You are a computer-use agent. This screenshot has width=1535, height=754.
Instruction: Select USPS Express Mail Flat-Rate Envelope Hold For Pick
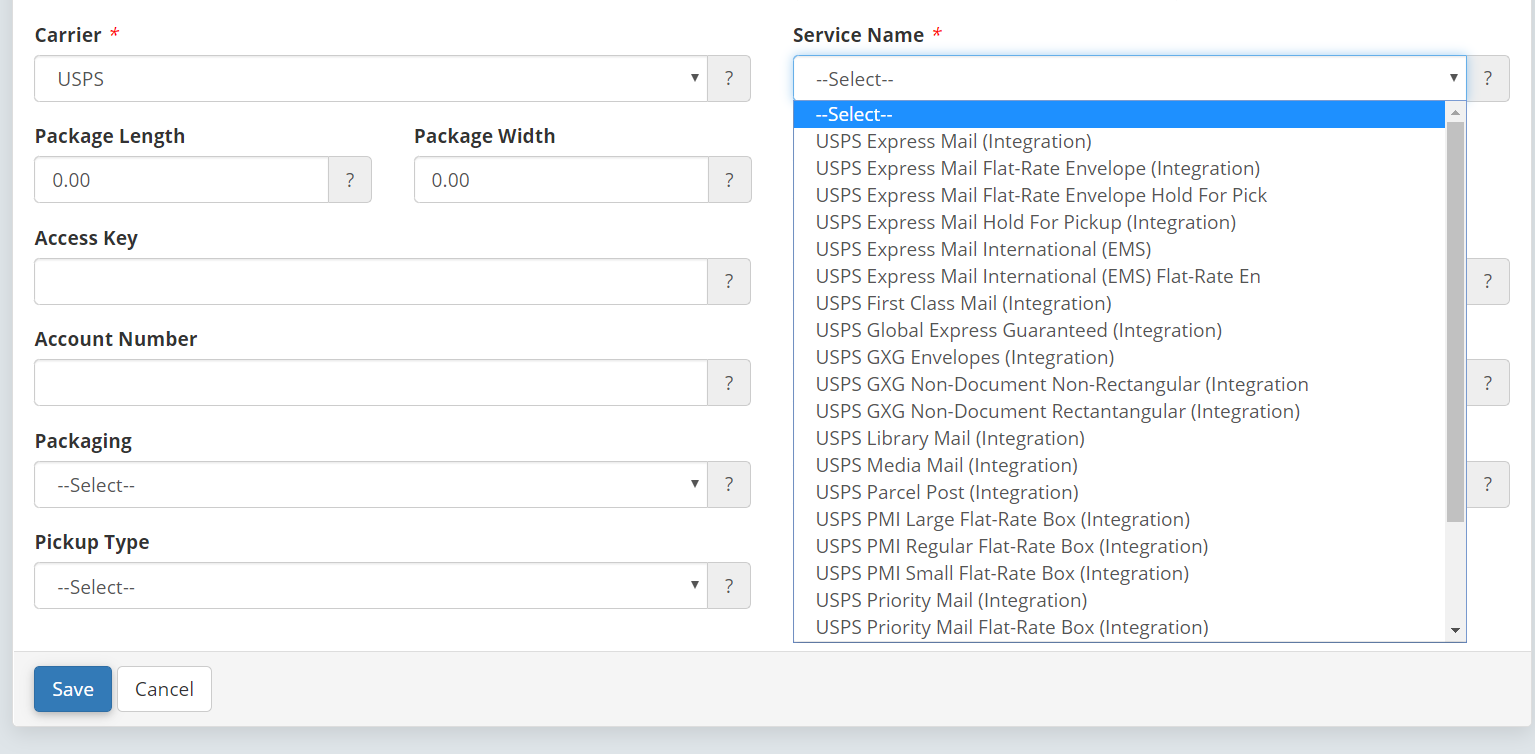[1120, 195]
